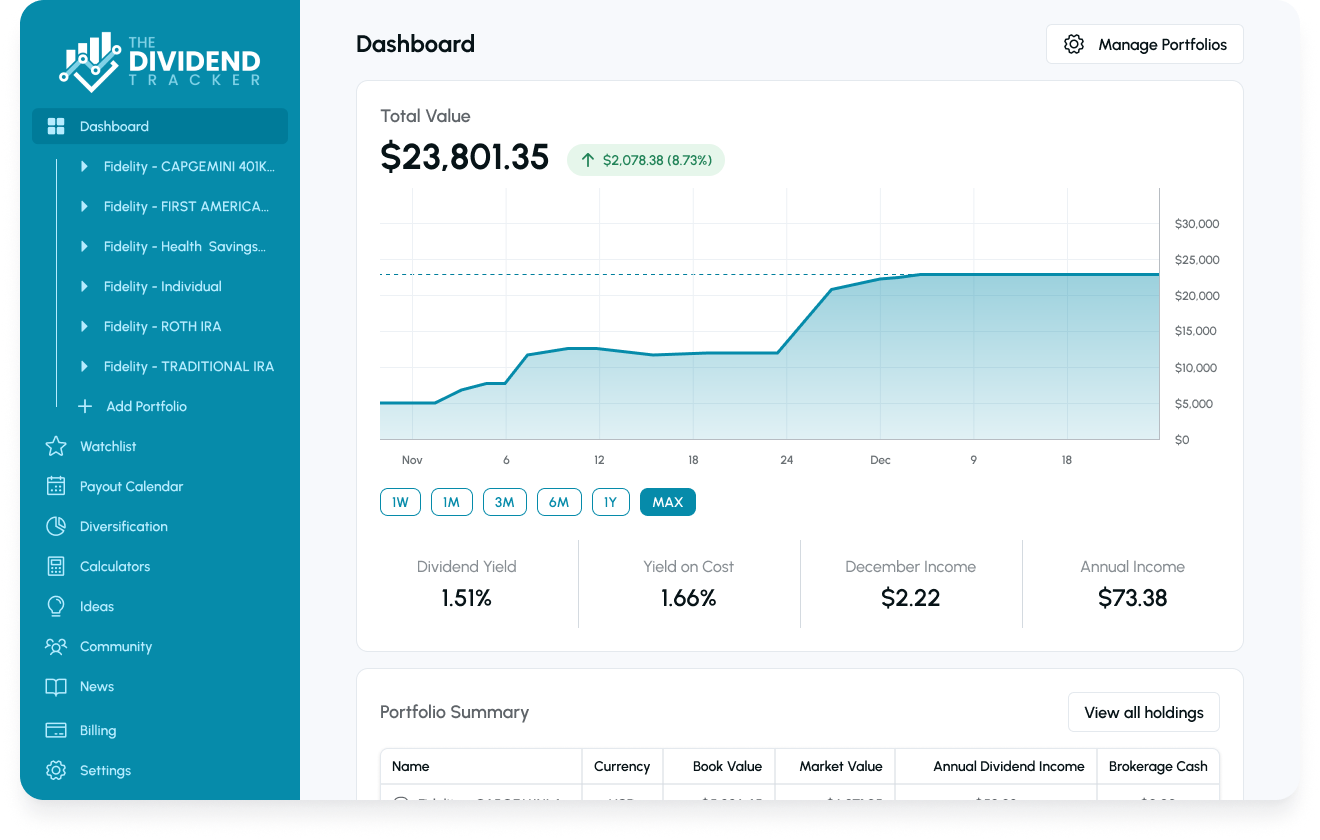Select the Calculators icon in sidebar

point(56,566)
